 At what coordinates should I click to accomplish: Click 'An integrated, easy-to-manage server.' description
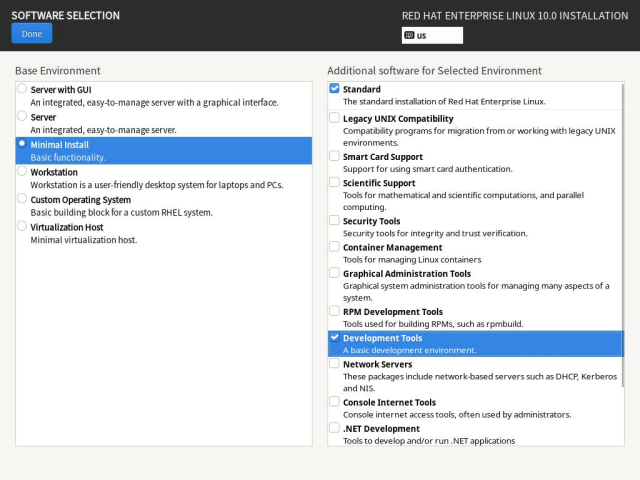click(x=103, y=130)
